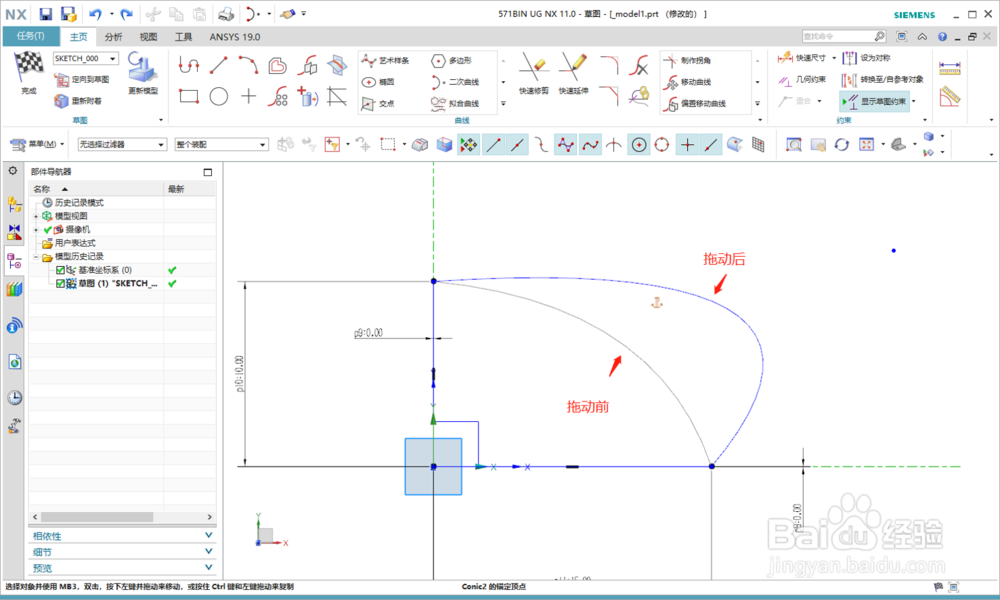Switch to the ANSYS 19.0 tab
The height and width of the screenshot is (600, 1000).
tap(235, 37)
